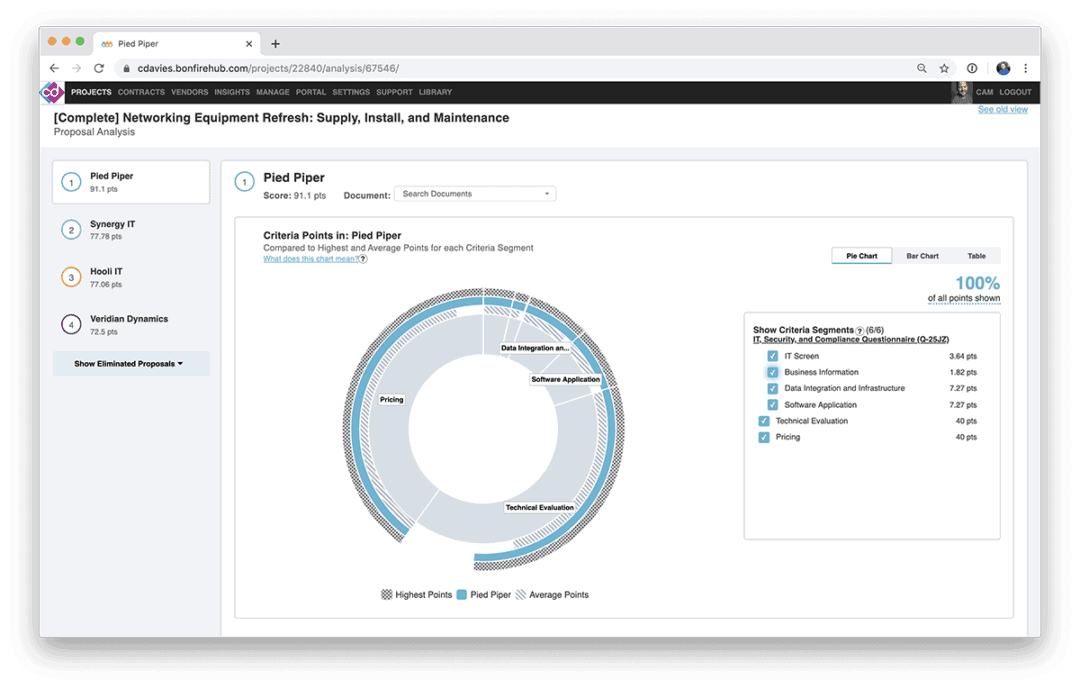Click the Bonfire logo in the top navigation
The width and height of the screenshot is (1080, 689).
(x=51, y=92)
